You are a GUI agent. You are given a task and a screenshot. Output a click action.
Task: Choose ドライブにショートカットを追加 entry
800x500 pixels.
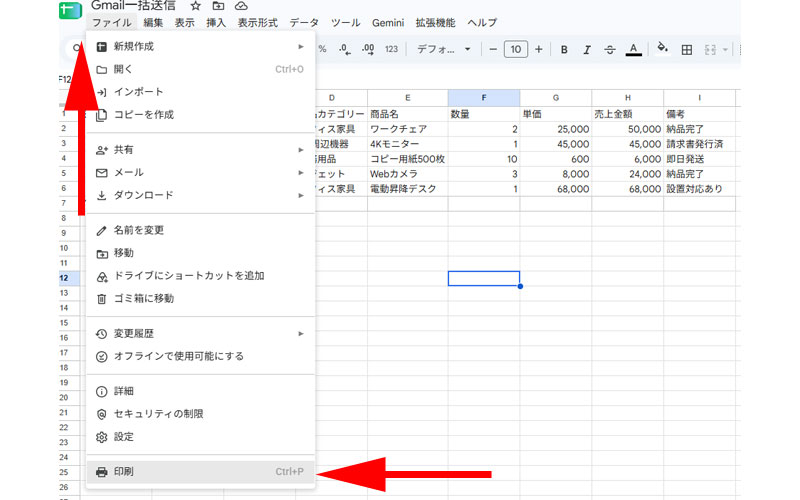201,276
